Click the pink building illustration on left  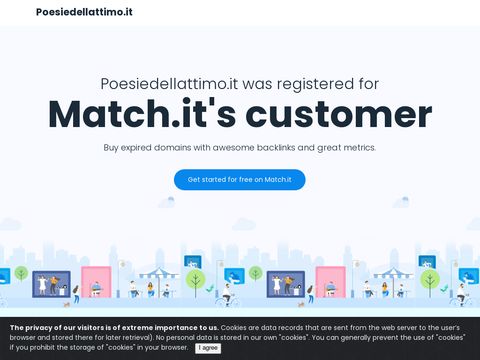(x=96, y=282)
